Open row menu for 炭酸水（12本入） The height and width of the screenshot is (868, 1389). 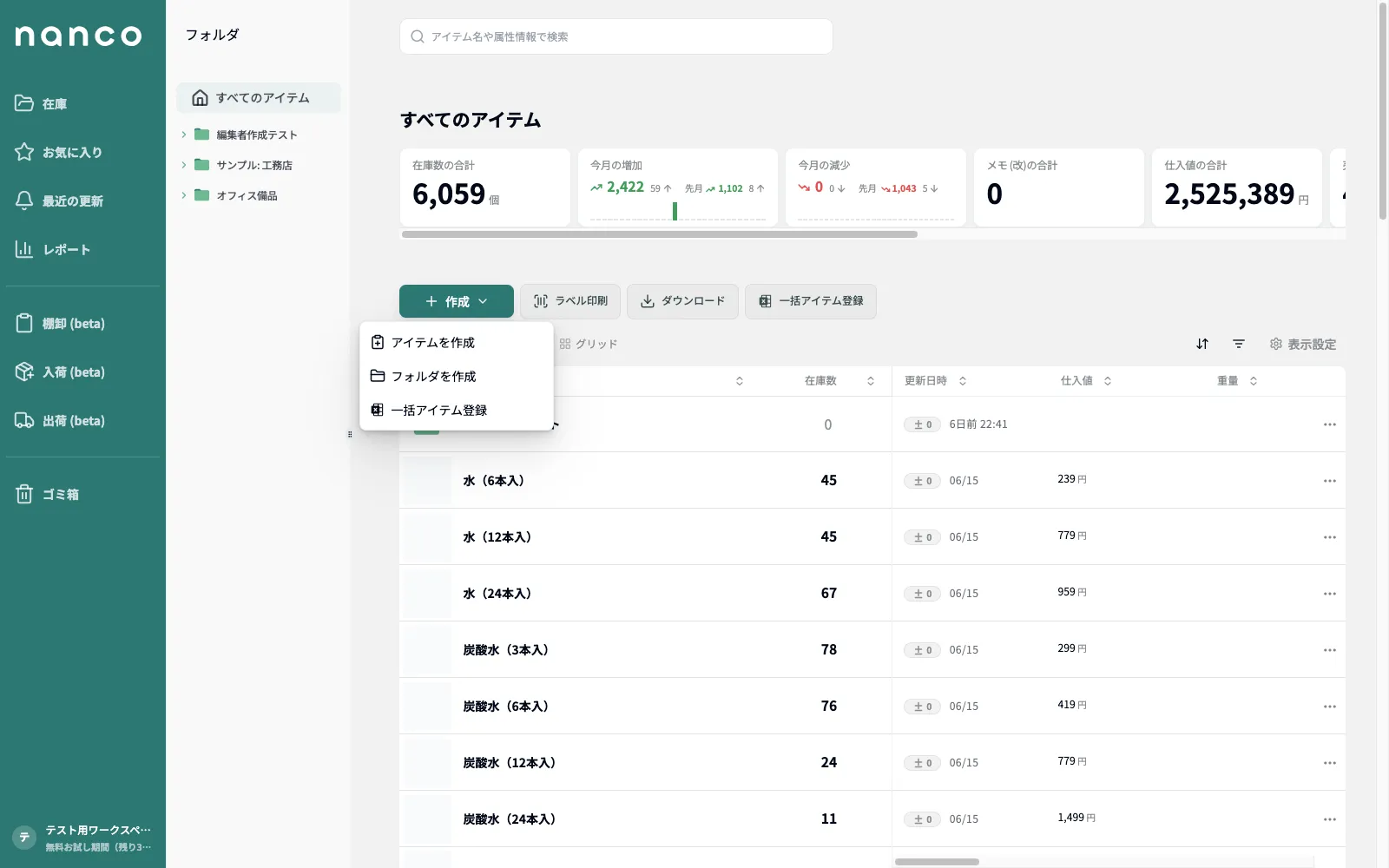pos(1330,763)
